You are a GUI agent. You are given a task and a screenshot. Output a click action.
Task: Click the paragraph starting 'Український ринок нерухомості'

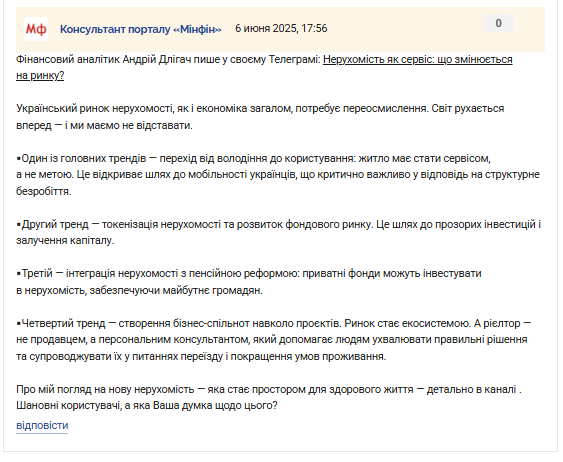click(260, 117)
